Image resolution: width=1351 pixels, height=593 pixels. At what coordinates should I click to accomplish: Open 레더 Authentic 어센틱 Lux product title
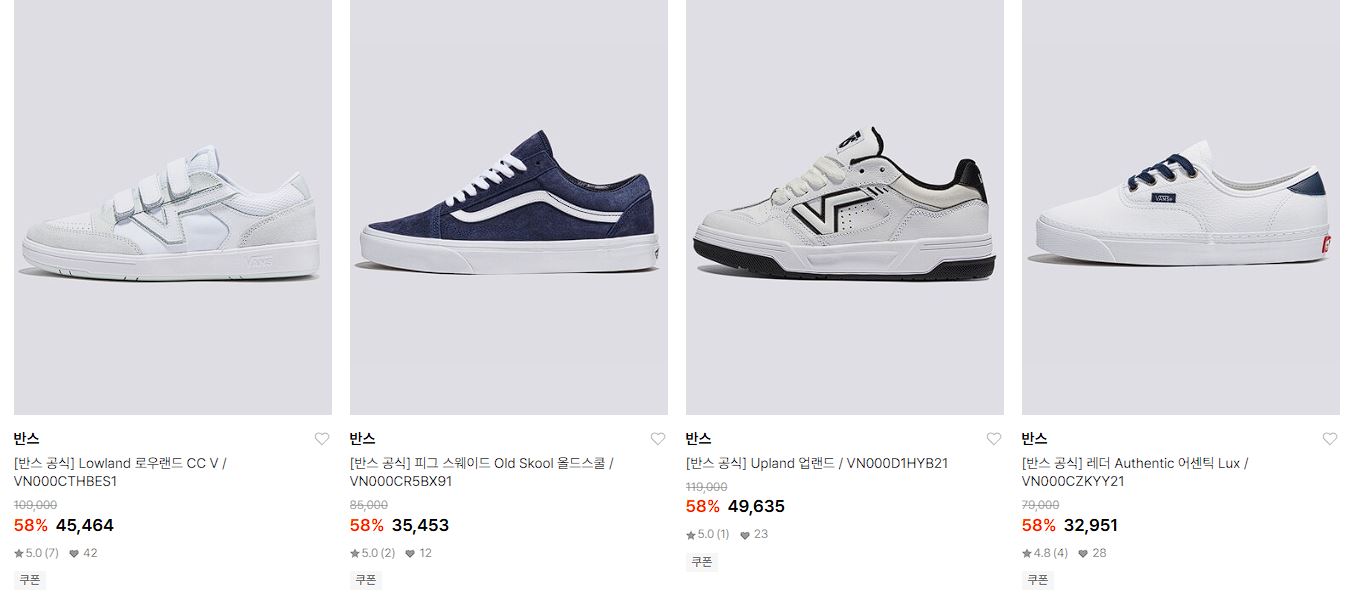(1135, 472)
